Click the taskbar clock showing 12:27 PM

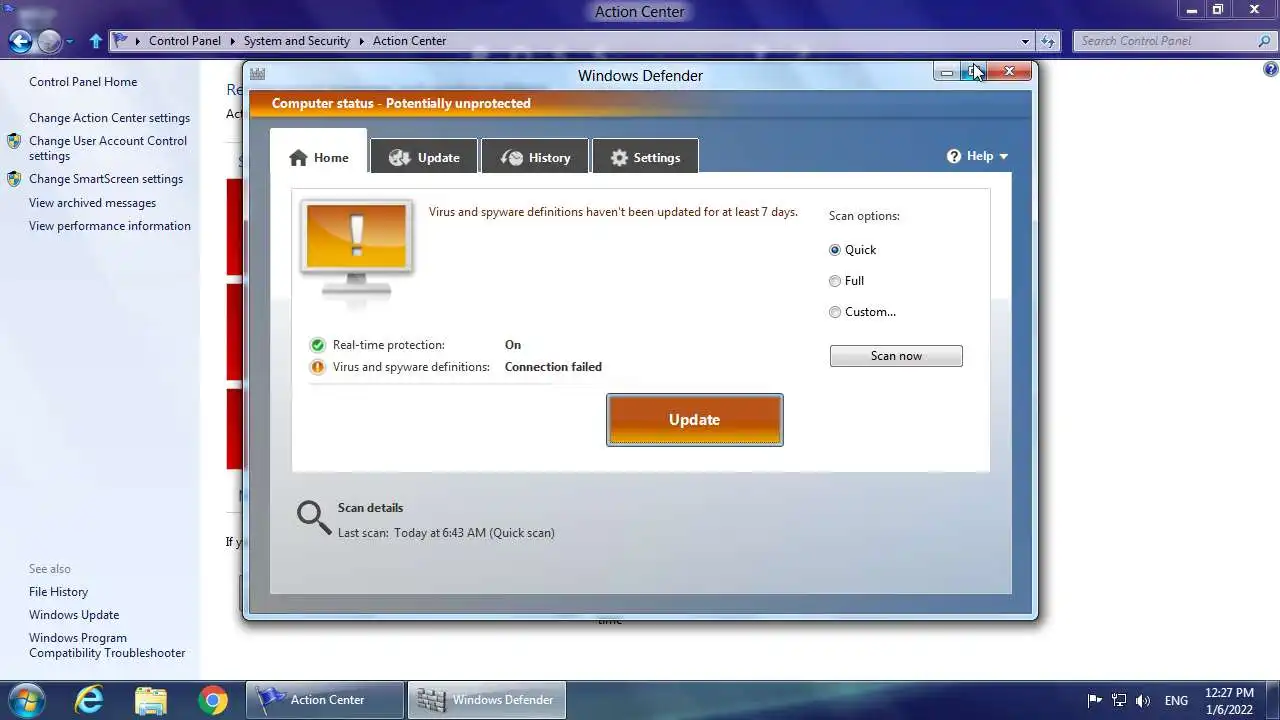pos(1229,700)
